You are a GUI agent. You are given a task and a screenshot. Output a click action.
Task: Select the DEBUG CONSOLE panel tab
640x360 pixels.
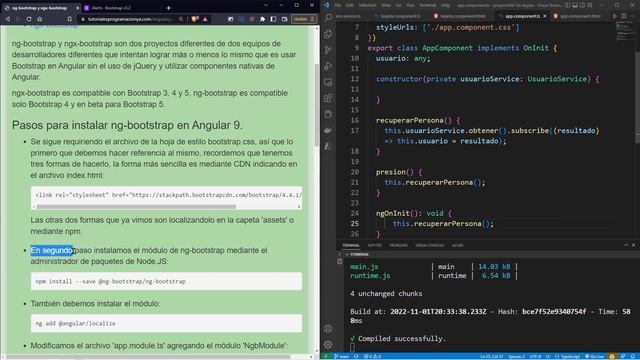click(x=429, y=245)
